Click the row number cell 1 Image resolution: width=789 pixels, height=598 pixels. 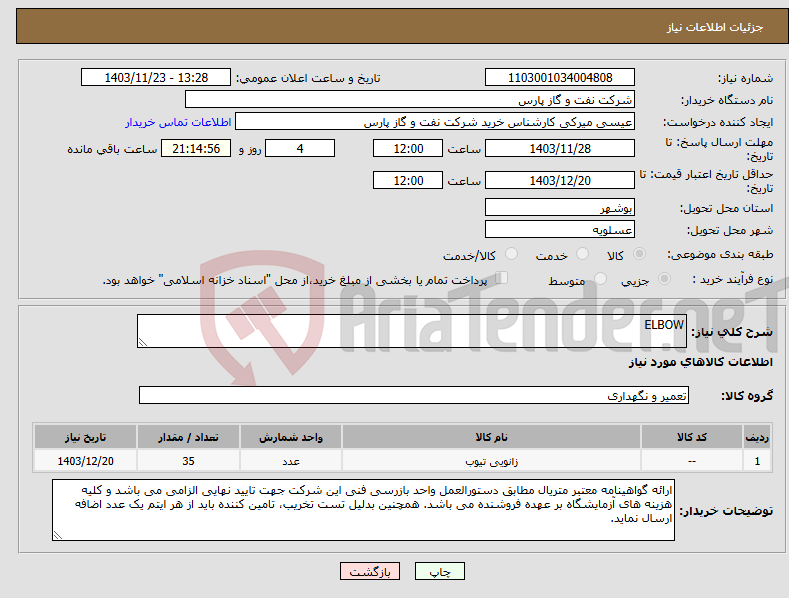tap(757, 461)
